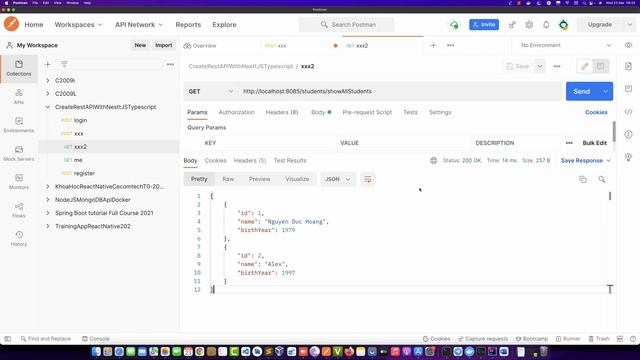Expand the C2009L collection
The height and width of the screenshot is (360, 640).
tap(48, 93)
